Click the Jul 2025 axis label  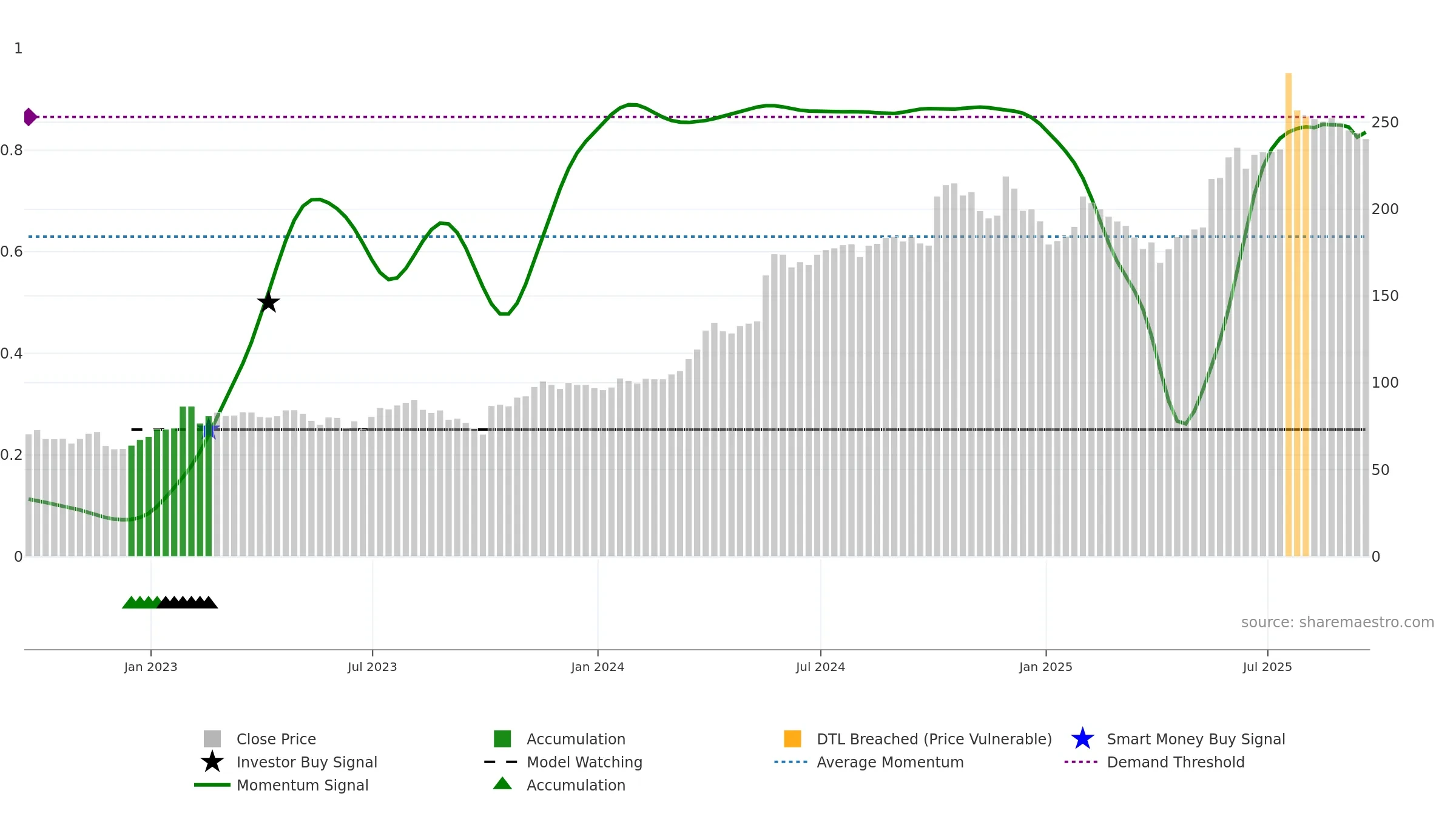point(1267,667)
